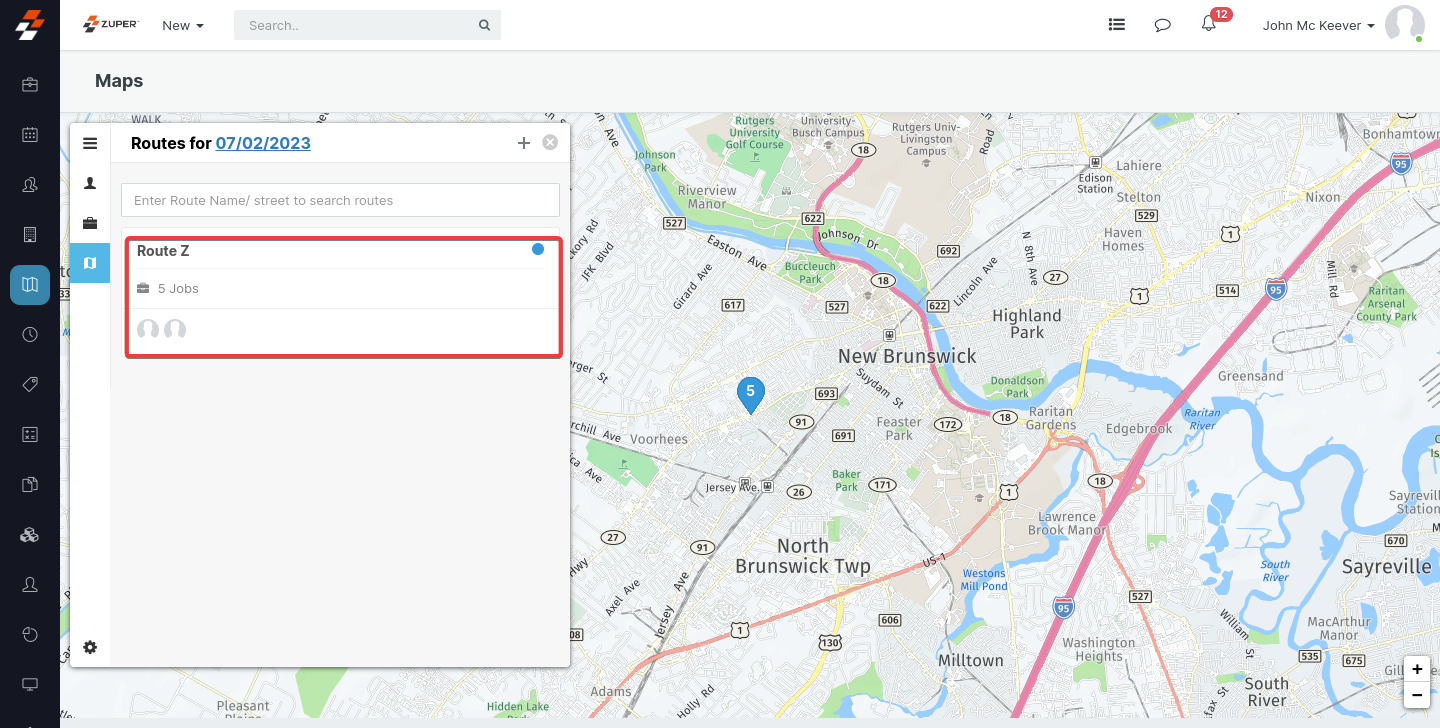Select the Tags icon in the left sidebar
1440x728 pixels.
coord(29,384)
